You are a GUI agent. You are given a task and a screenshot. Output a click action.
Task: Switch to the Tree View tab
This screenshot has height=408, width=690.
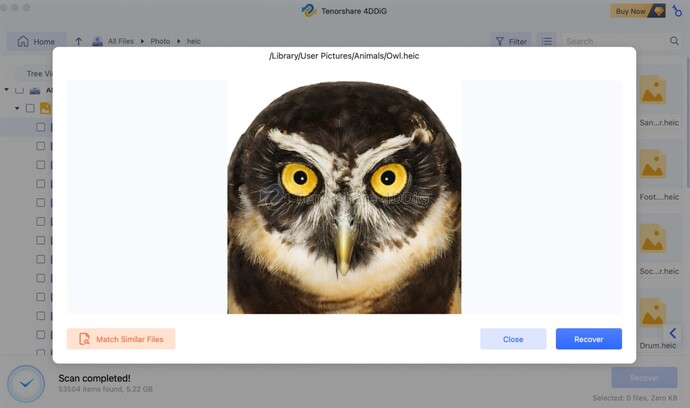click(40, 73)
